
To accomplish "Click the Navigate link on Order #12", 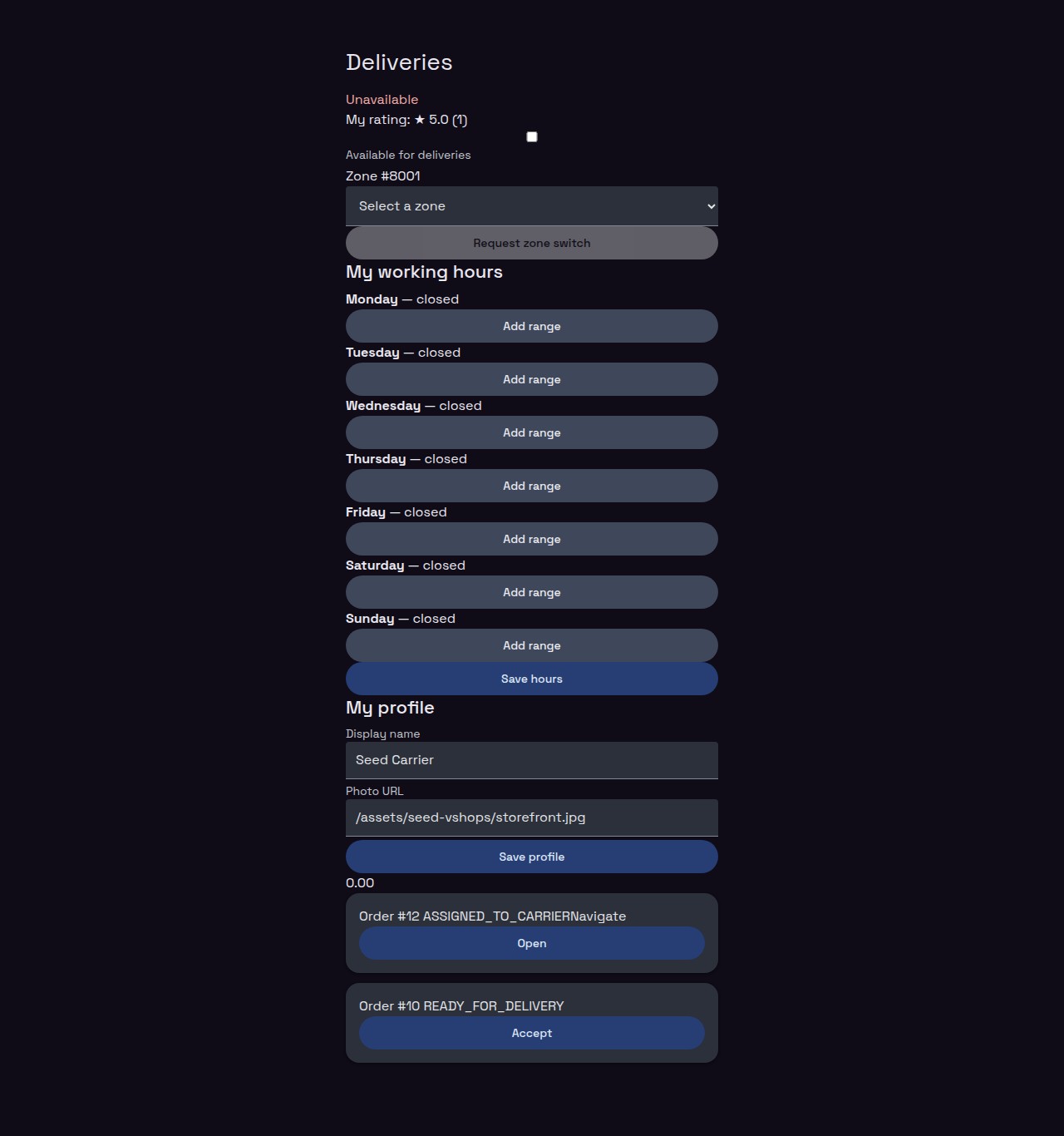I will (x=598, y=916).
